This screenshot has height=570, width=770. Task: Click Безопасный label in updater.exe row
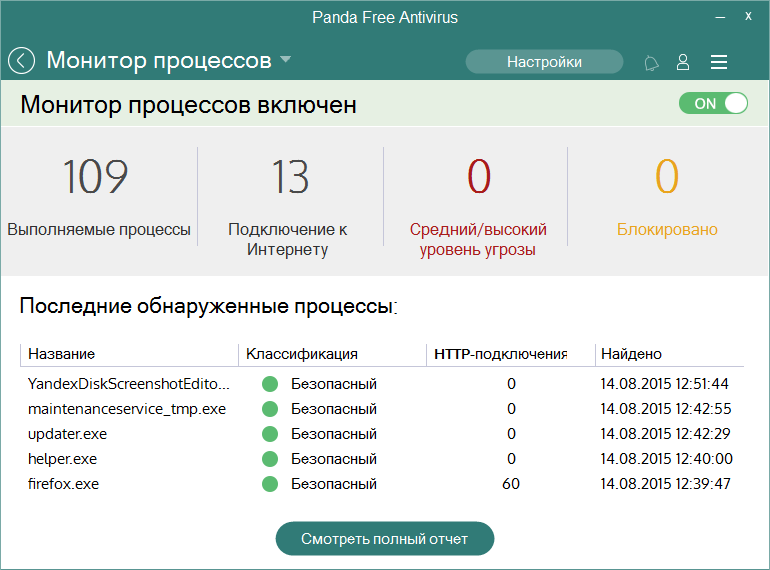click(334, 434)
